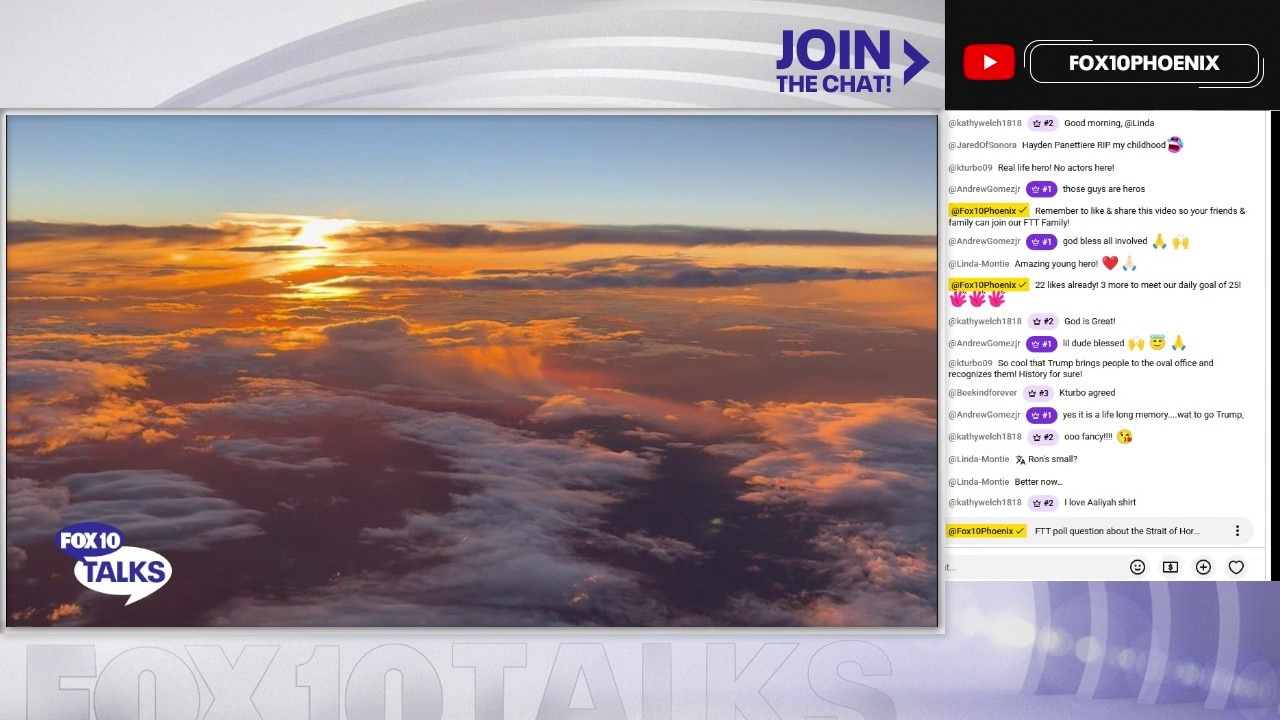Viewport: 1280px width, 720px height.
Task: Click the 'Hayden Panettiere RIP my childhood' text
Action: point(1093,145)
